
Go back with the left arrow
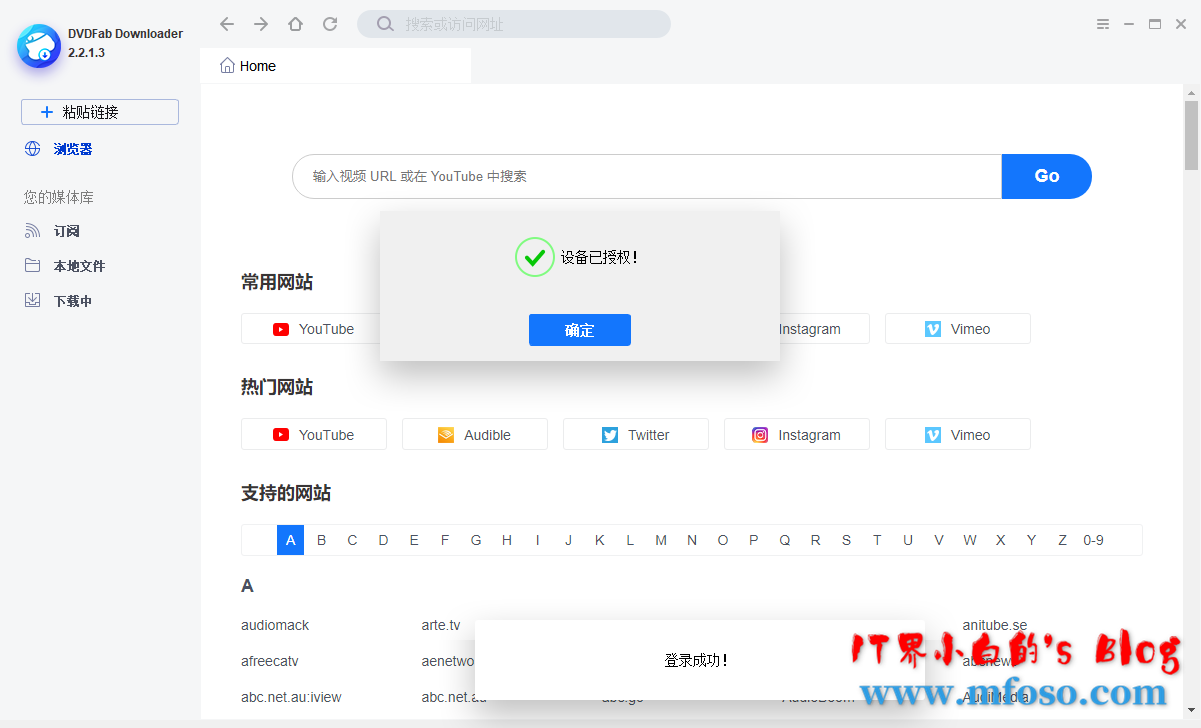pyautogui.click(x=227, y=24)
